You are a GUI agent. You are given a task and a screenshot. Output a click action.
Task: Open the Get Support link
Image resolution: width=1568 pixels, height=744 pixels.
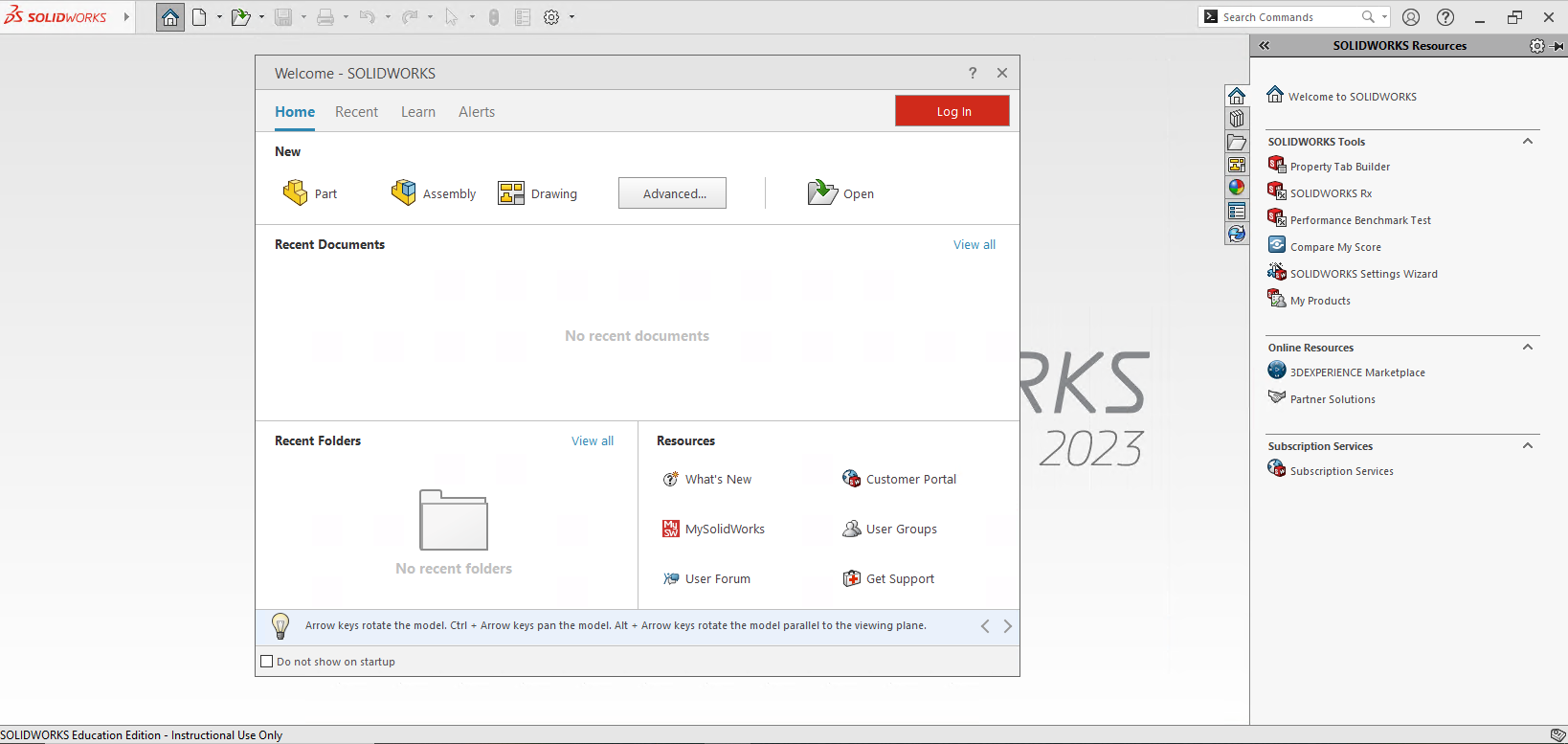888,579
